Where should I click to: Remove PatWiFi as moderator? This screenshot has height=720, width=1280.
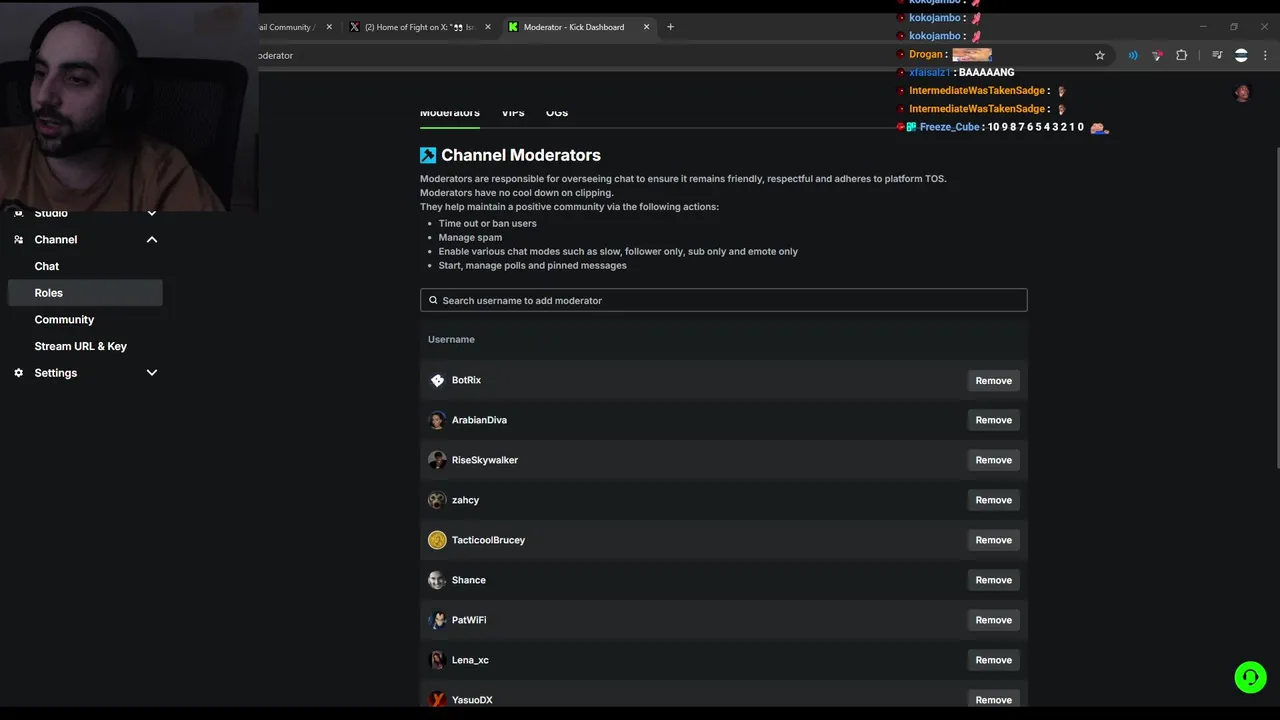click(994, 620)
